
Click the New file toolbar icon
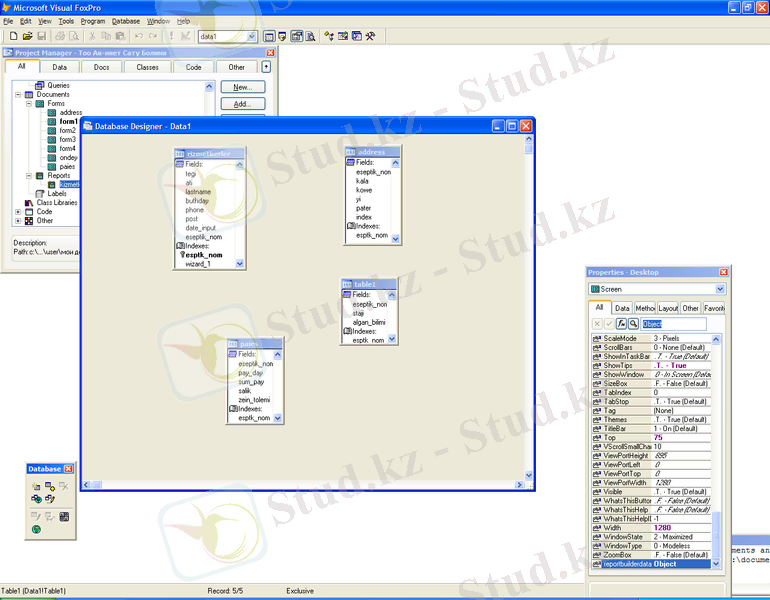(13, 36)
